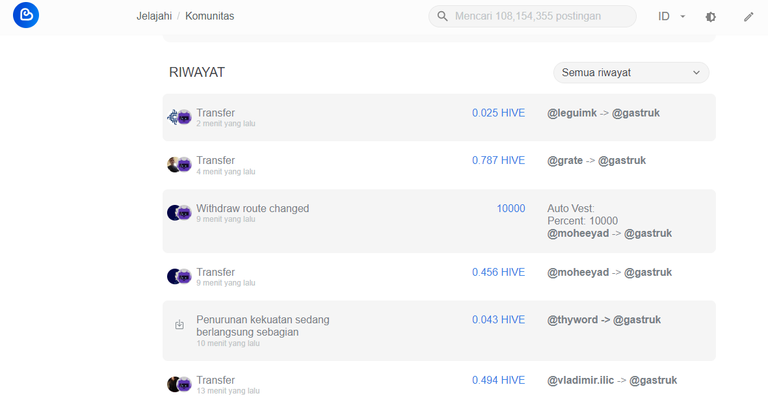Open @gastruk link in the @vladimir.ilic row
Image resolution: width=768 pixels, height=404 pixels.
pyautogui.click(x=653, y=380)
